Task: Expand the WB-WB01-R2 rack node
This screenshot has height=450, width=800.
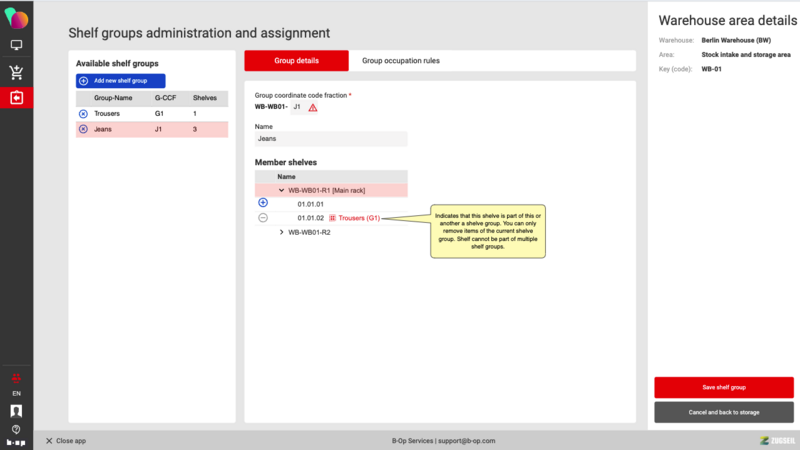Action: tap(281, 232)
